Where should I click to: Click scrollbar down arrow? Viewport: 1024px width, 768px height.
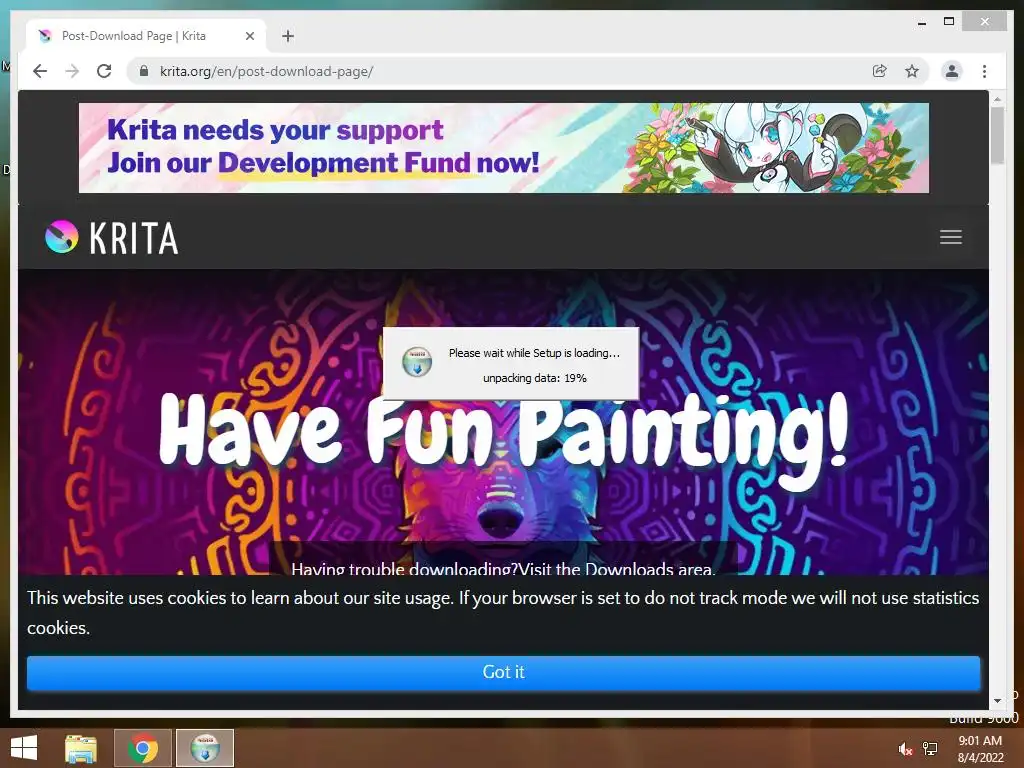tap(997, 701)
